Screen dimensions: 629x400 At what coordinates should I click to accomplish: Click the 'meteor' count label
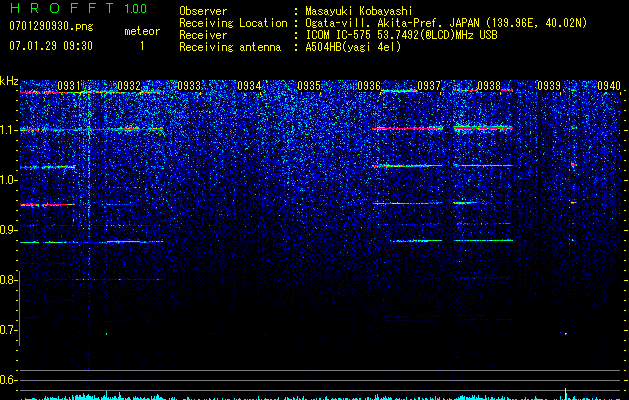point(142,31)
